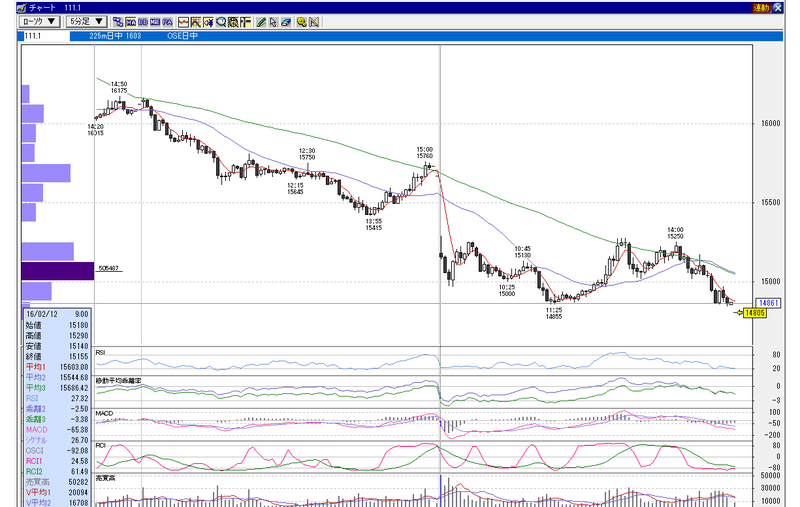
Task: Click the yellow zoom-in magnifier icon
Action: point(301,22)
